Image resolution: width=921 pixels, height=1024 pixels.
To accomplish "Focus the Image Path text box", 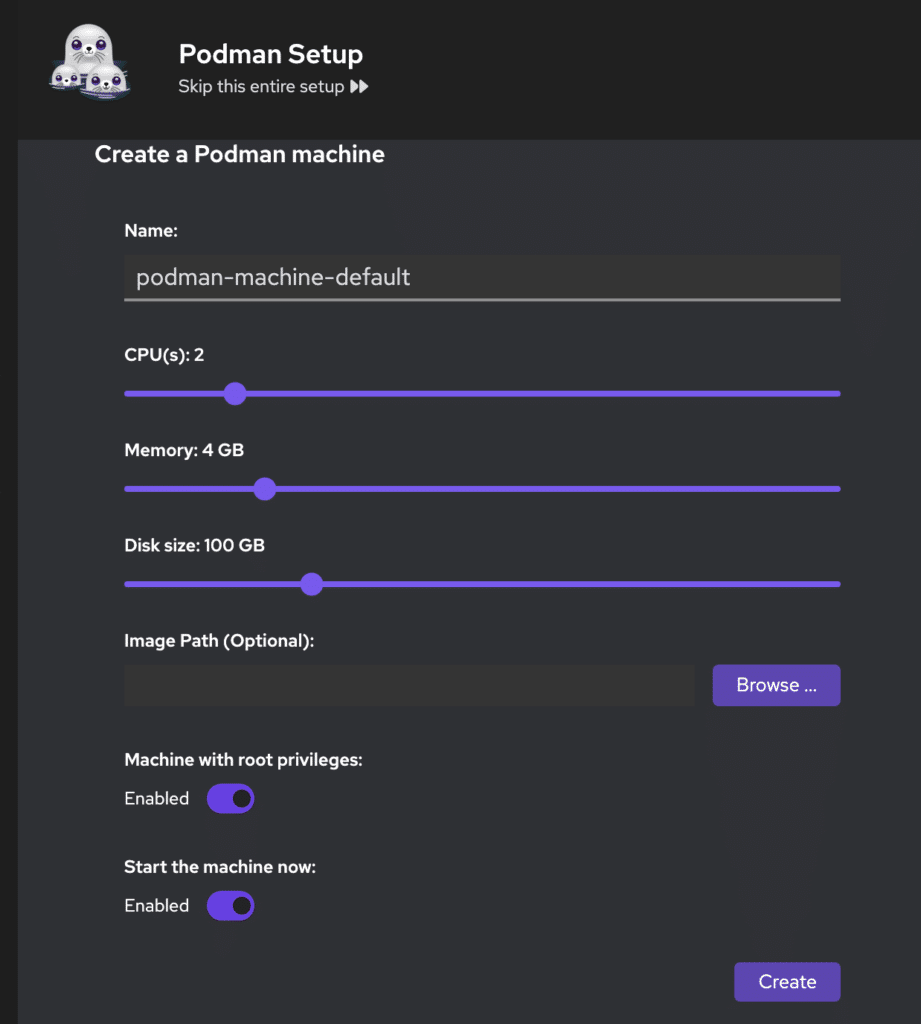I will pos(409,685).
